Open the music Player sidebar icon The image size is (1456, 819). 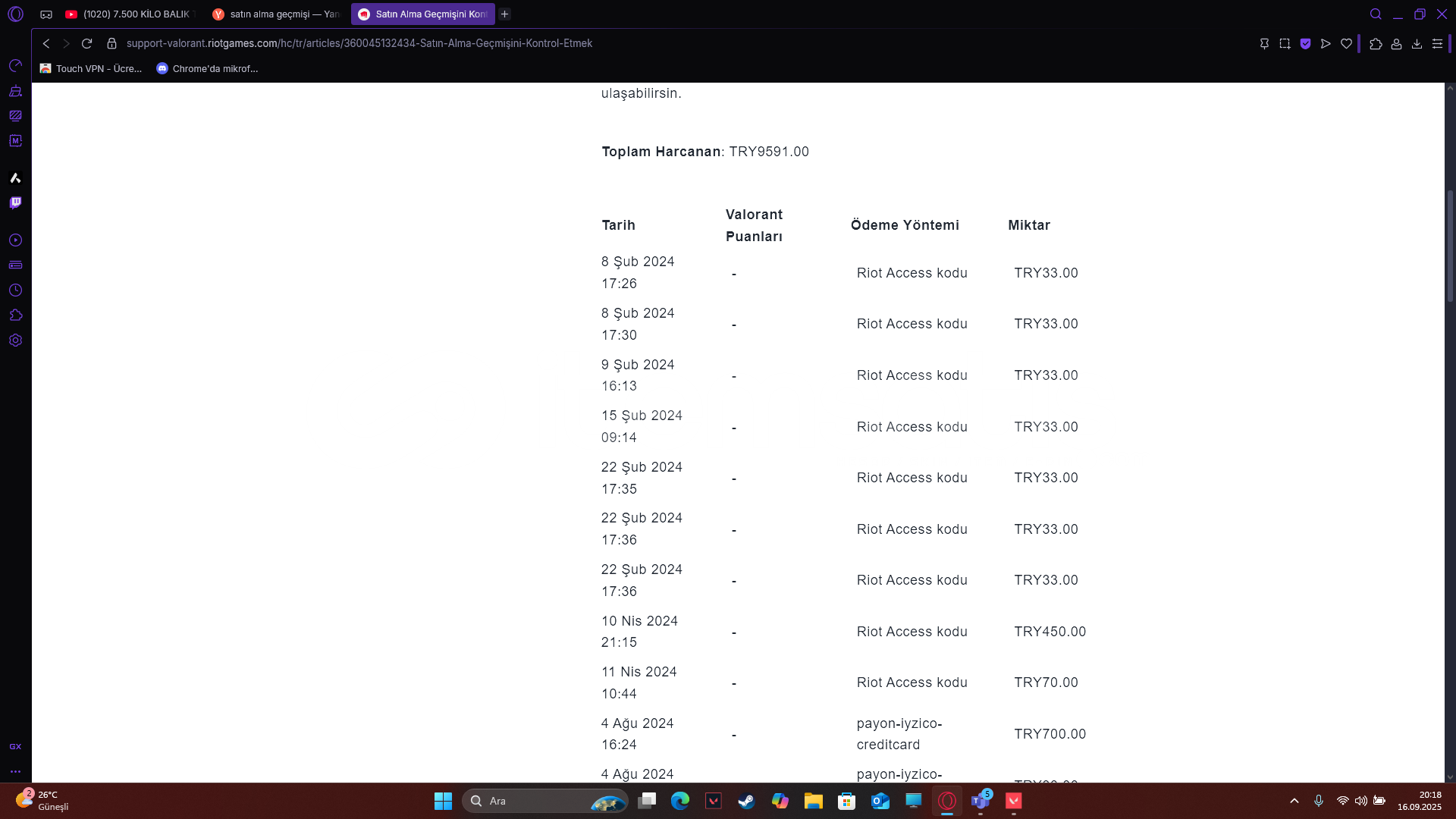tap(15, 240)
